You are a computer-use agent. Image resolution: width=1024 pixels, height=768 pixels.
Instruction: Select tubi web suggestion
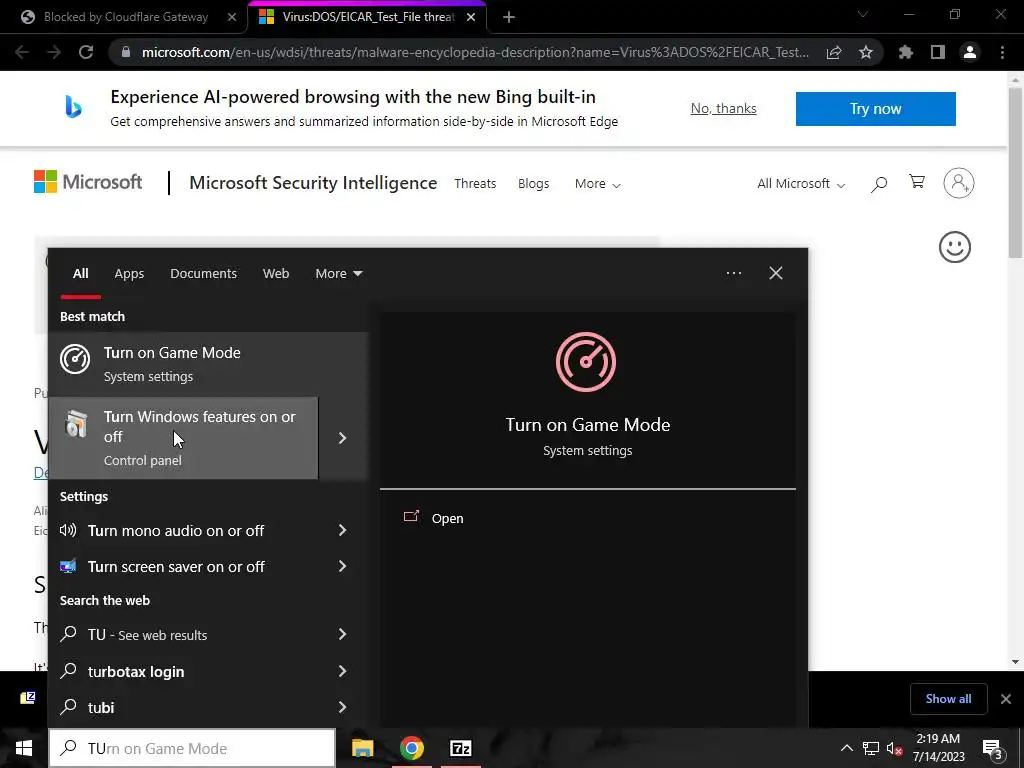[x=101, y=707]
